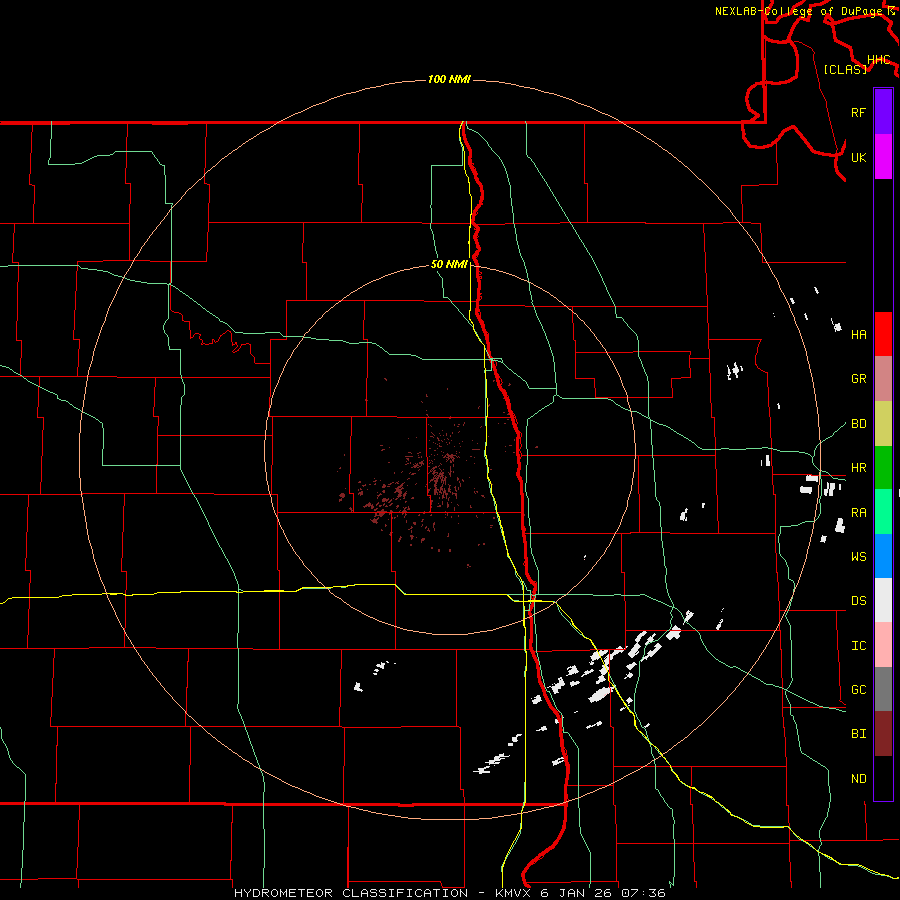Screen dimensions: 900x900
Task: Click the WS legend label
Action: coord(858,557)
